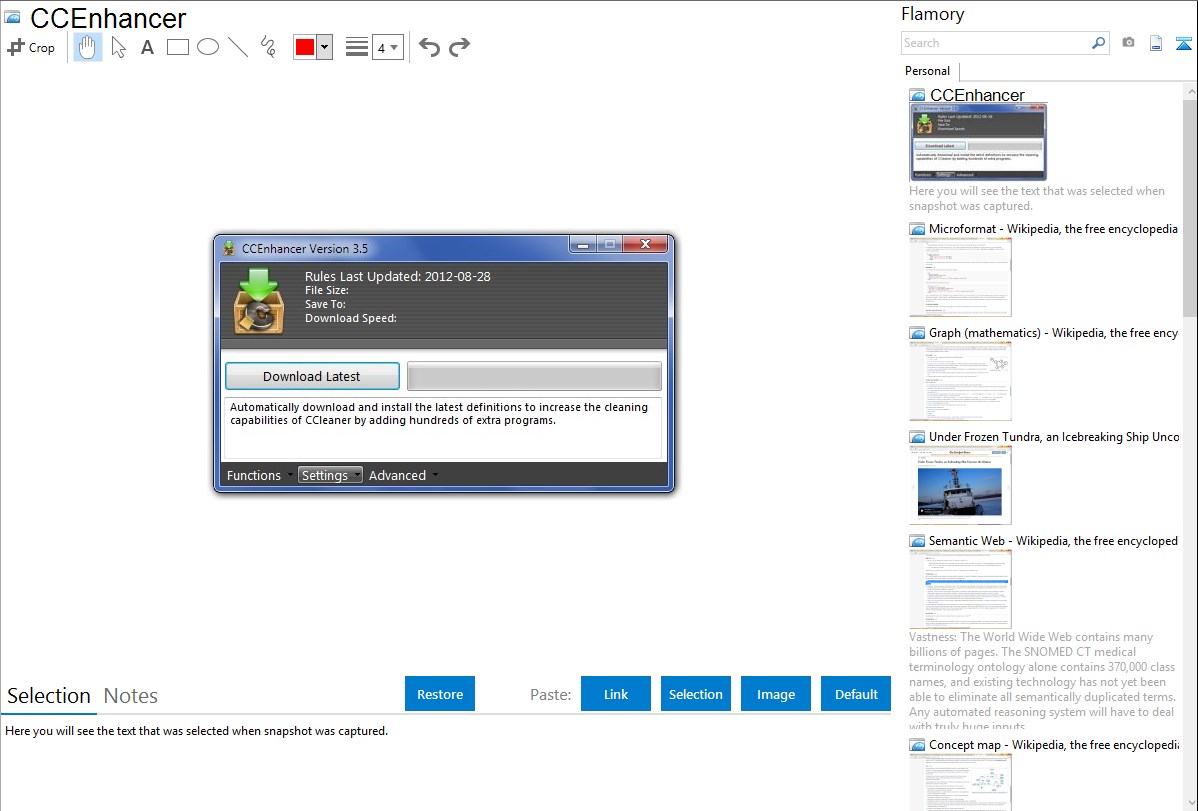Click the CCEnhancer crate download logo
Viewport: 1198px width, 811px height.
(258, 302)
